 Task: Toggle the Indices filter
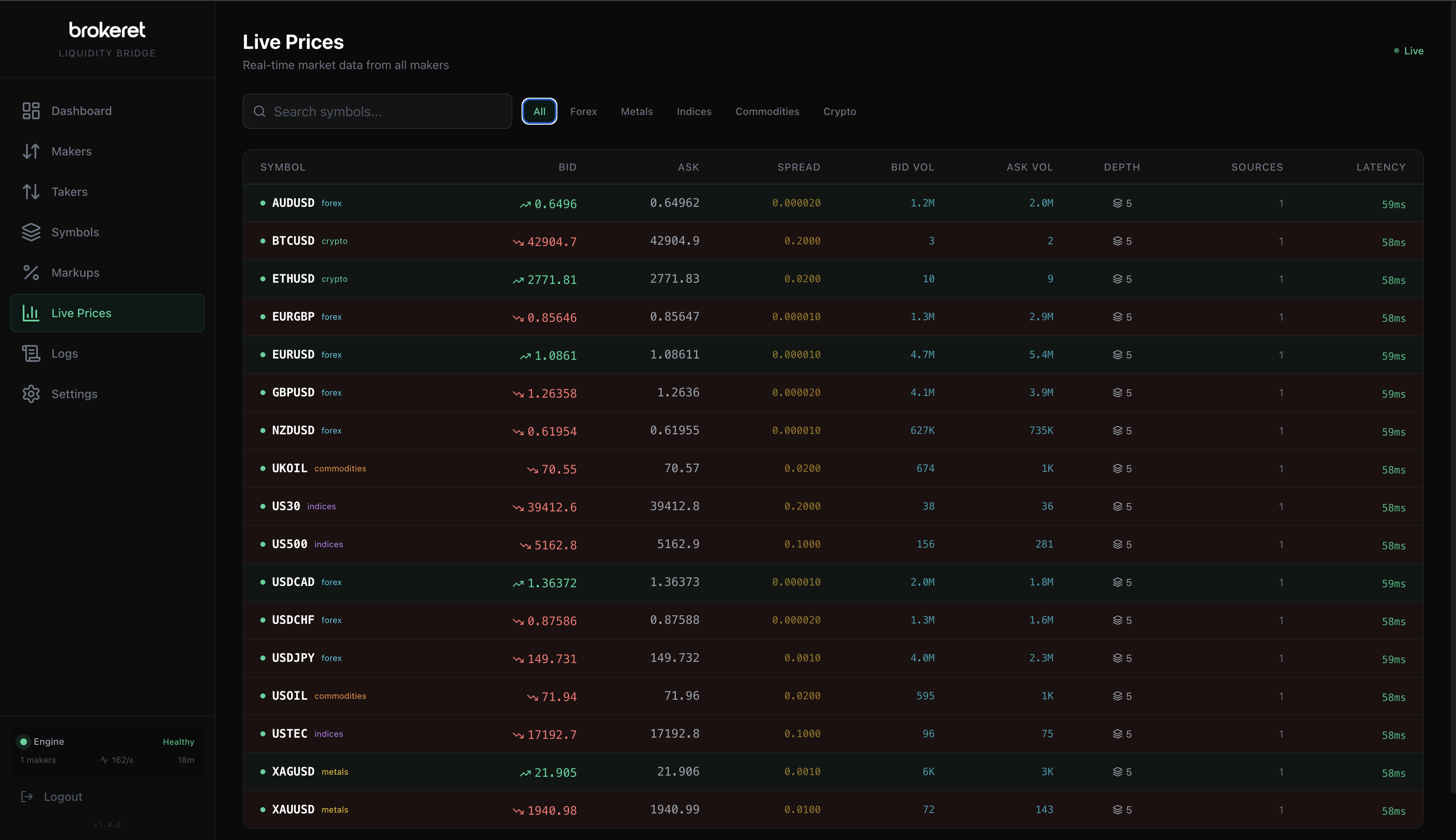[x=693, y=111]
